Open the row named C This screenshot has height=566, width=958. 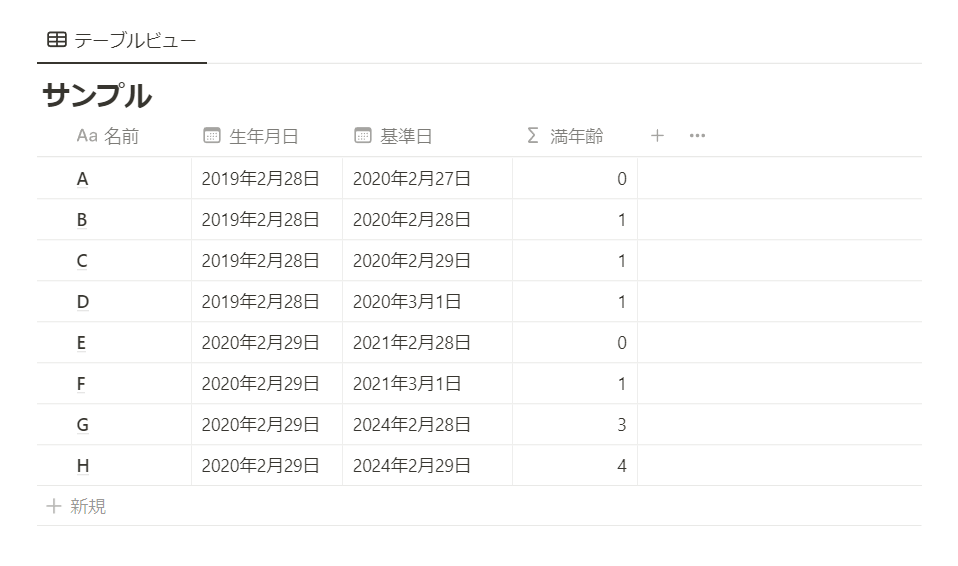[82, 260]
